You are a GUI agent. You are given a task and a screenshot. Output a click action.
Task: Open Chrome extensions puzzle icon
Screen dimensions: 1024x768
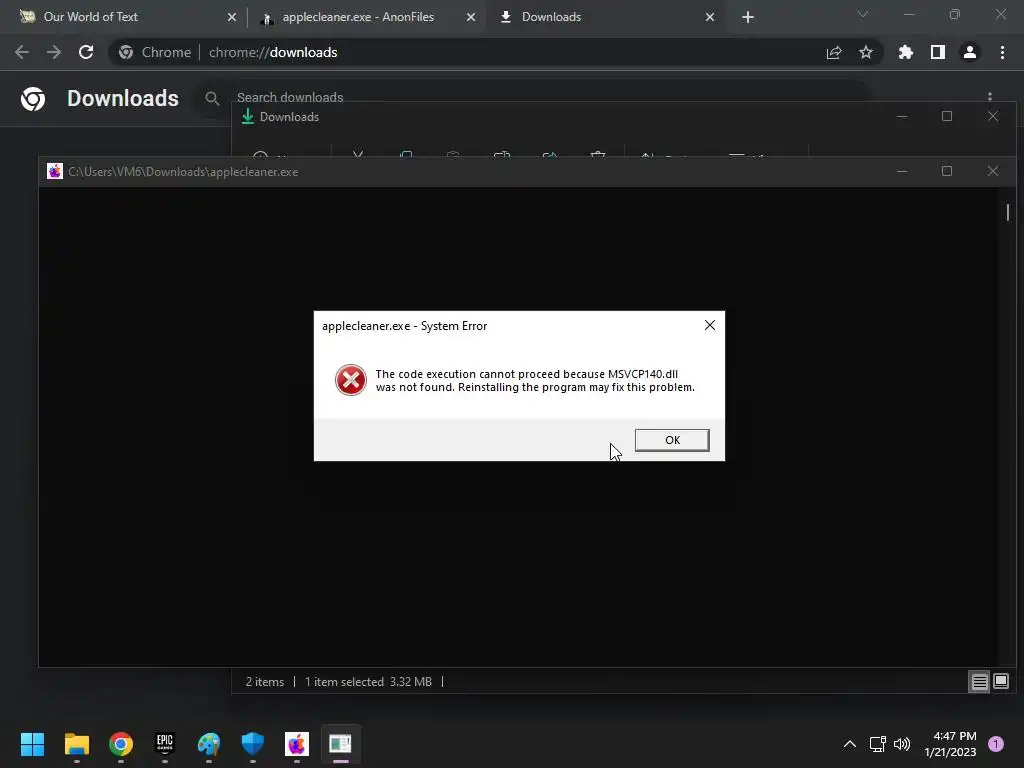coord(906,52)
